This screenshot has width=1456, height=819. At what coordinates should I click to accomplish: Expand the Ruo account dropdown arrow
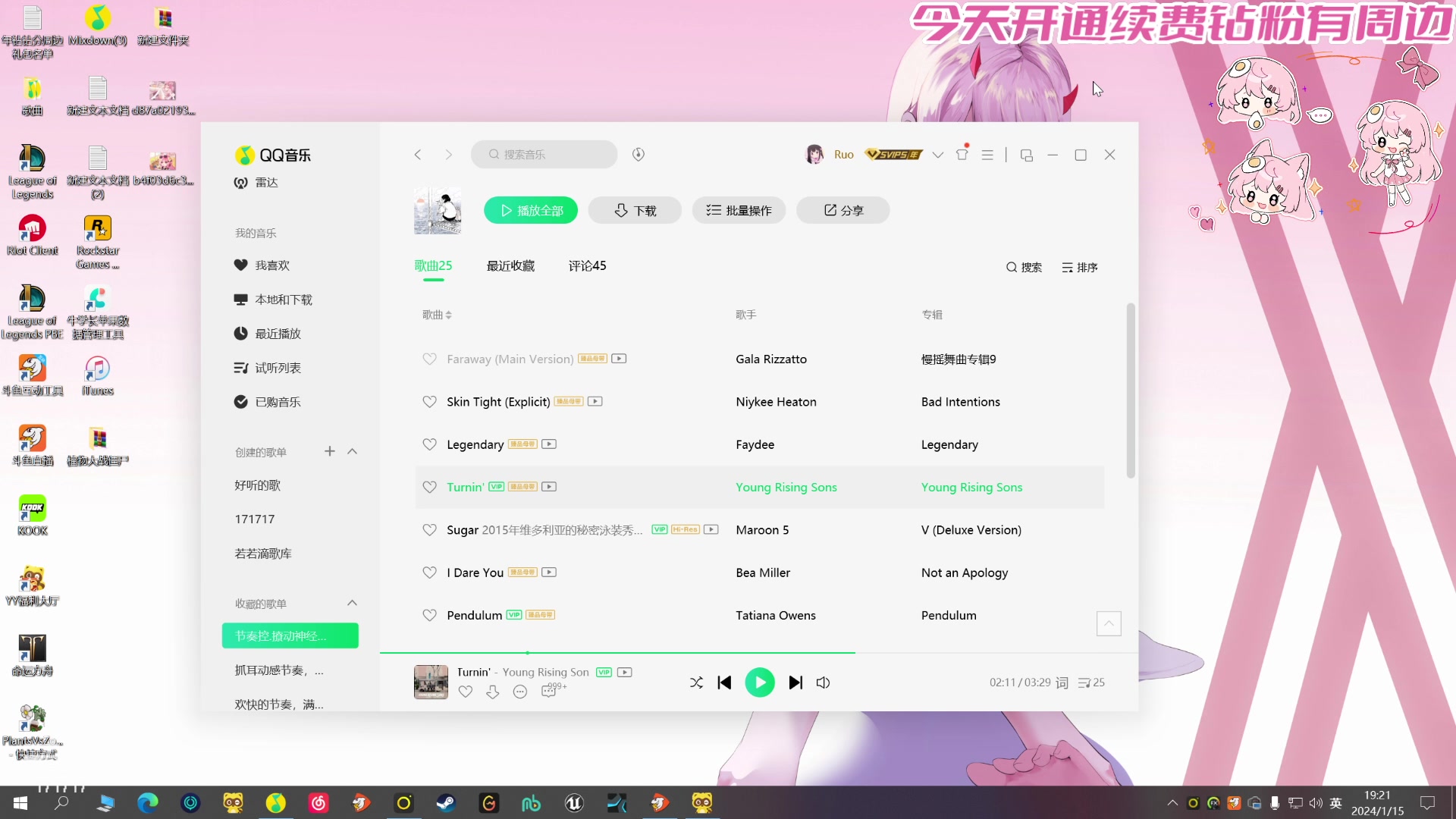pos(937,154)
